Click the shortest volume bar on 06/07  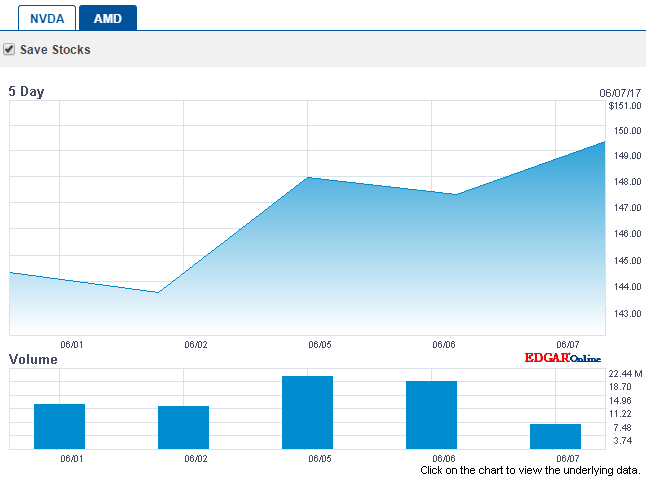(555, 436)
